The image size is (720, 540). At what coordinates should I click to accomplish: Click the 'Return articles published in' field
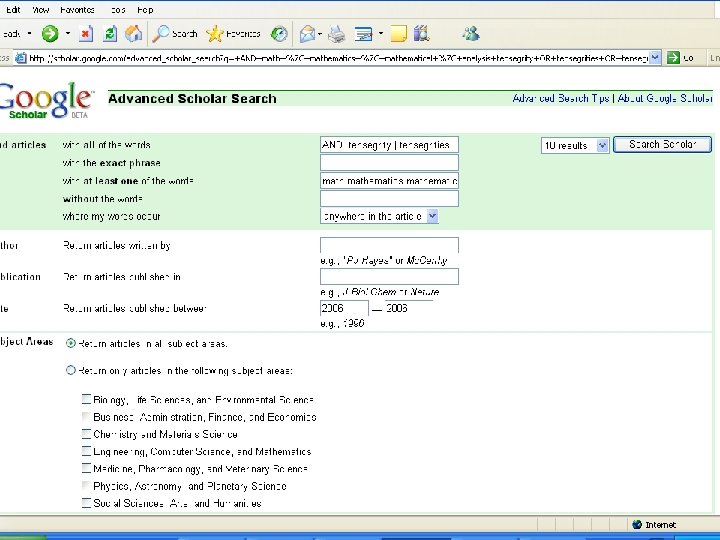pyautogui.click(x=389, y=276)
